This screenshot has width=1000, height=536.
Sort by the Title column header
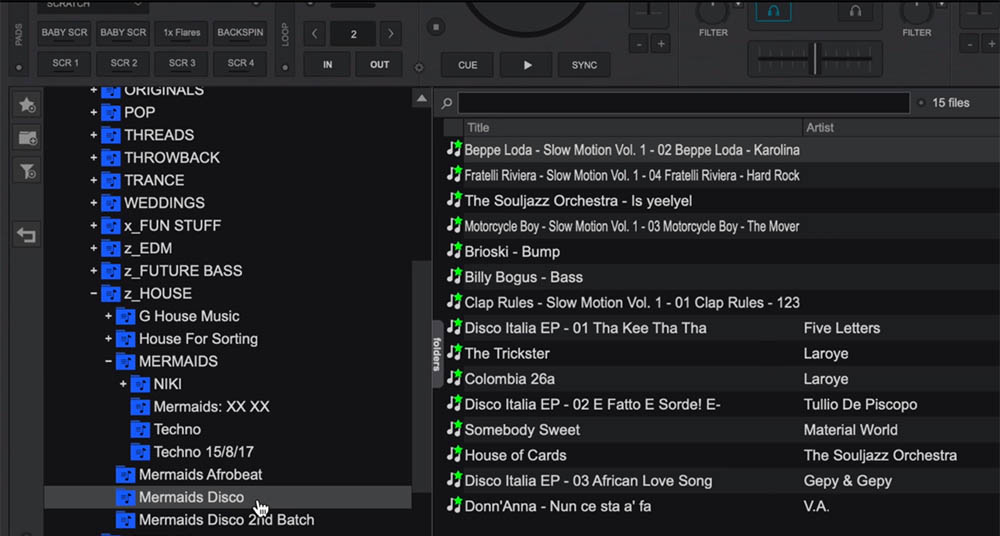pos(633,128)
